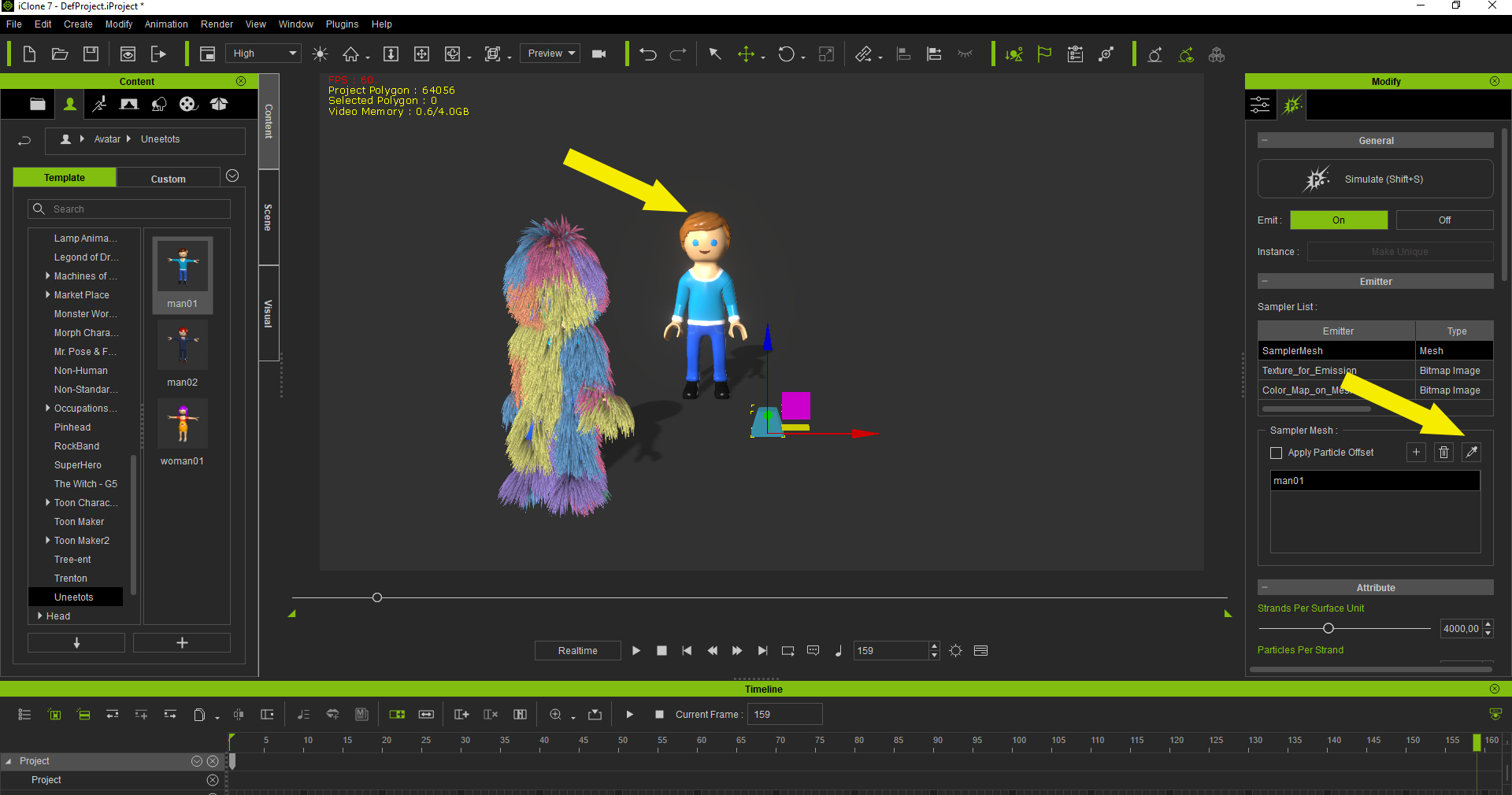Collapse the General section
The height and width of the screenshot is (795, 1512).
[1265, 141]
